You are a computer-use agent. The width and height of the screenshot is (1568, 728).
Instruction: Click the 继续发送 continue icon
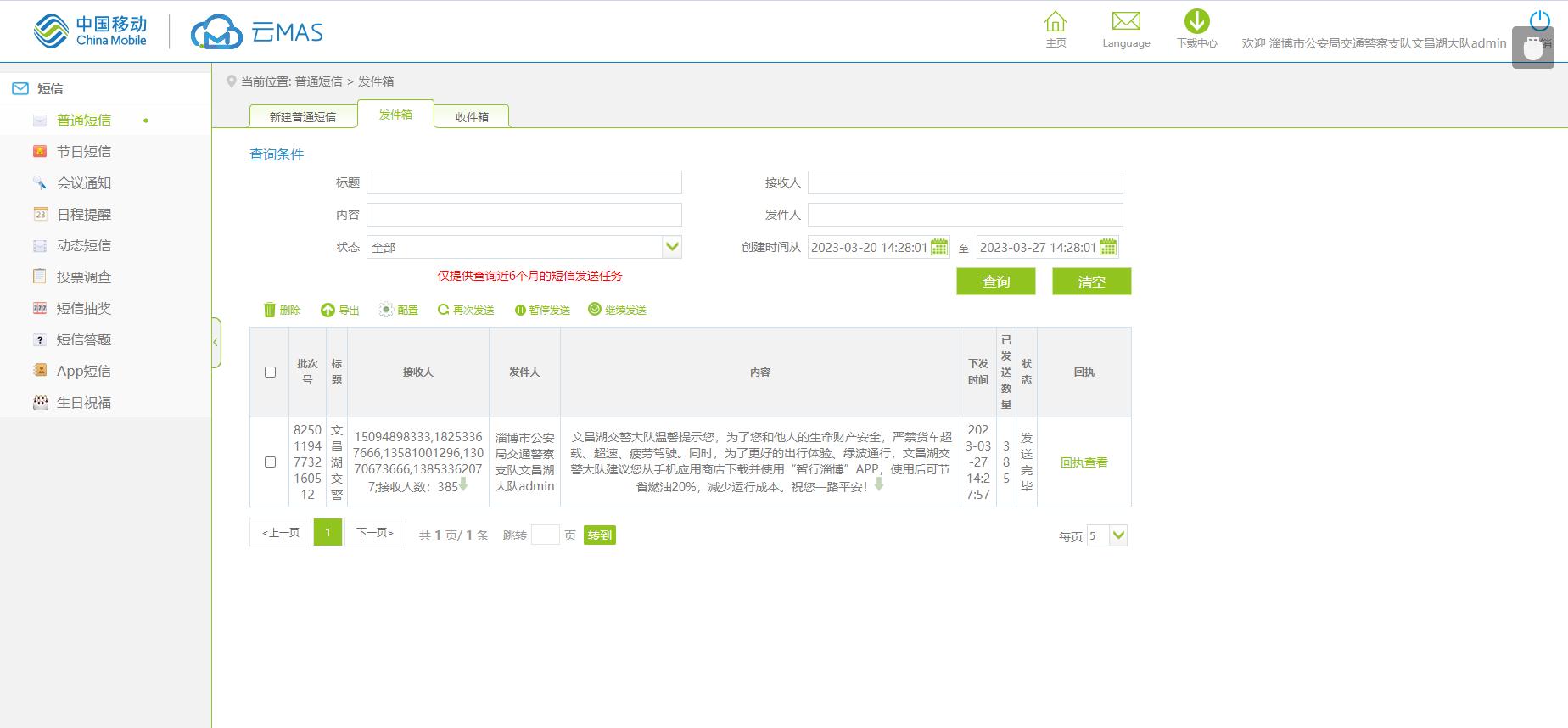click(595, 310)
